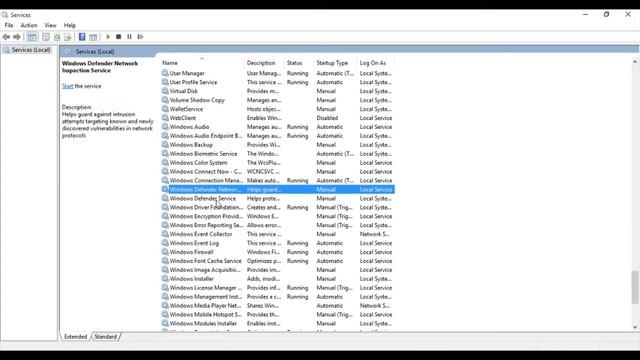Open the View menu
The width and height of the screenshot is (640, 360).
click(x=50, y=25)
